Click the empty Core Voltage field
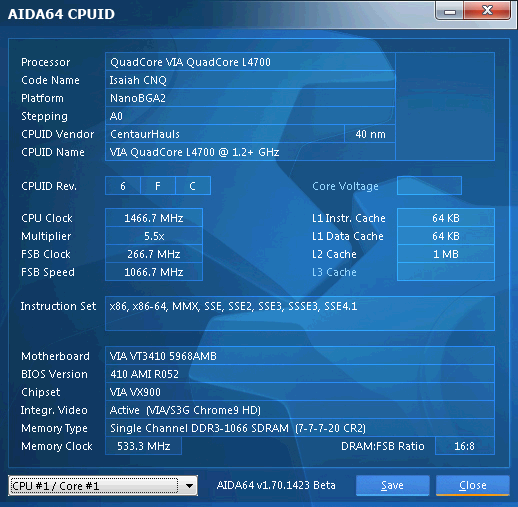 point(429,186)
